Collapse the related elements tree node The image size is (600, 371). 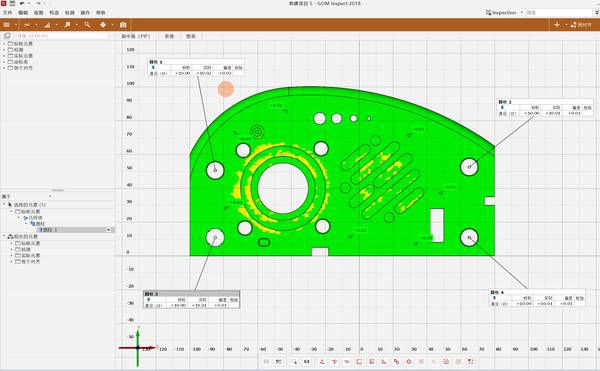[4, 237]
